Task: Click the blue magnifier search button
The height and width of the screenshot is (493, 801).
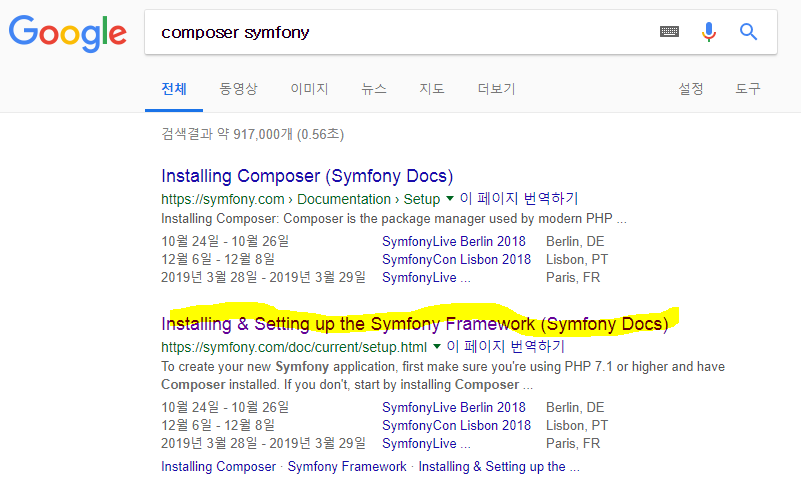Action: (x=748, y=32)
